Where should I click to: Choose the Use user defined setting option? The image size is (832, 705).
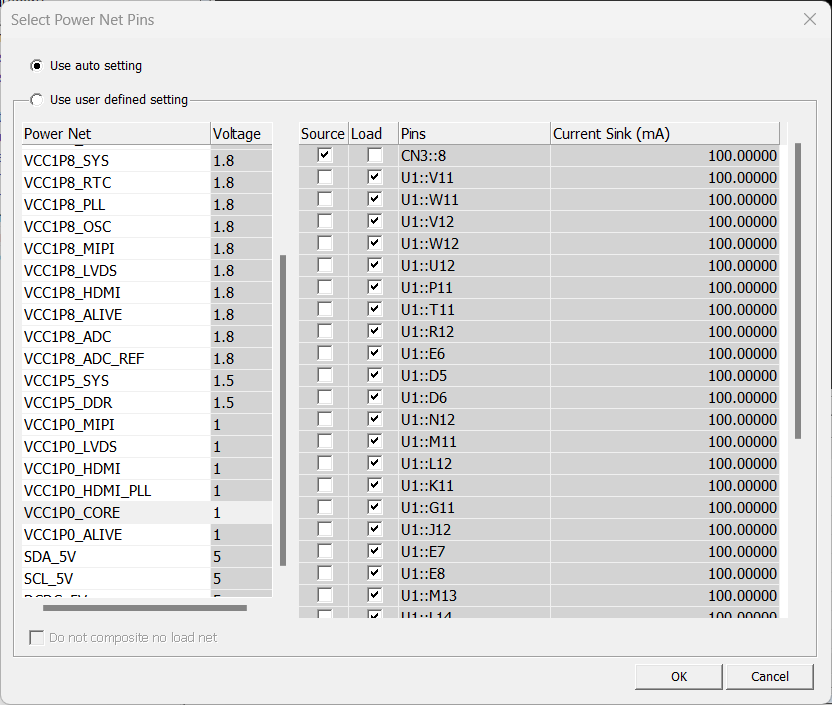[x=37, y=100]
